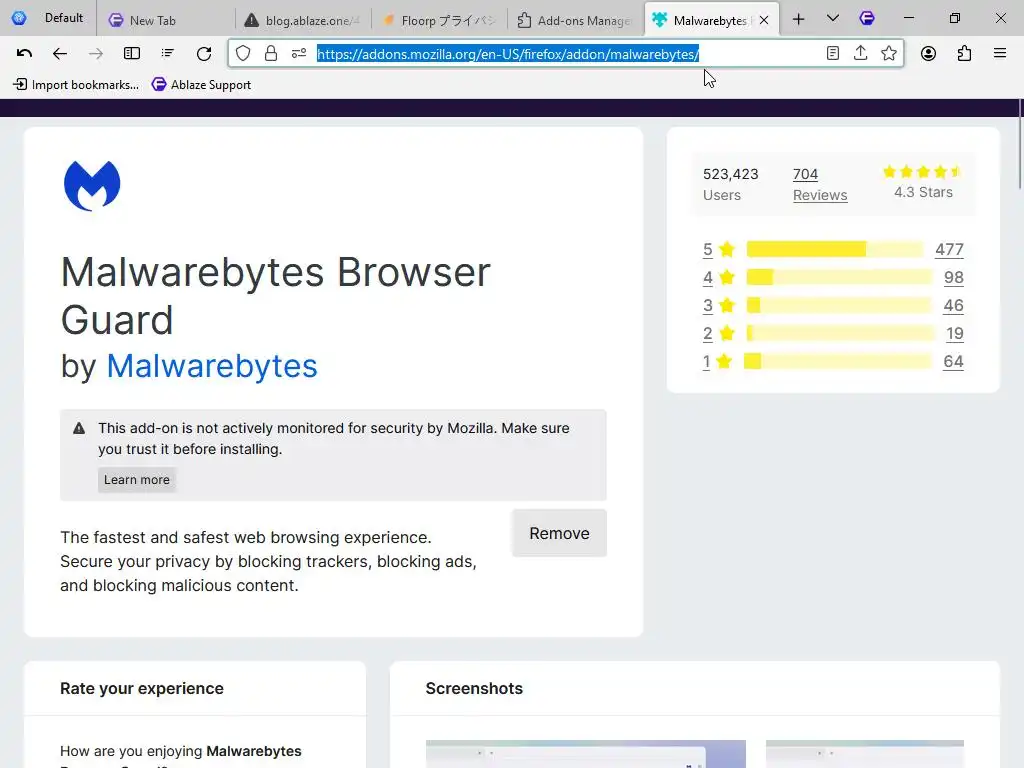
Task: Click the Remove add-on button
Action: click(559, 533)
